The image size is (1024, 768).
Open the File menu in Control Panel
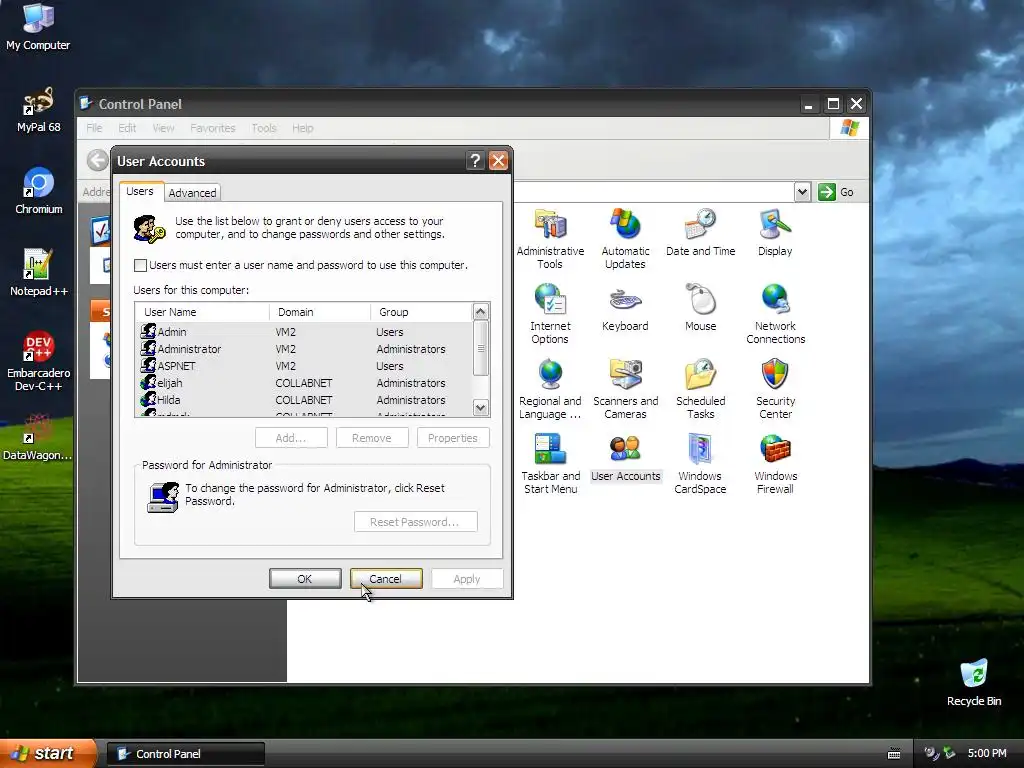(94, 128)
